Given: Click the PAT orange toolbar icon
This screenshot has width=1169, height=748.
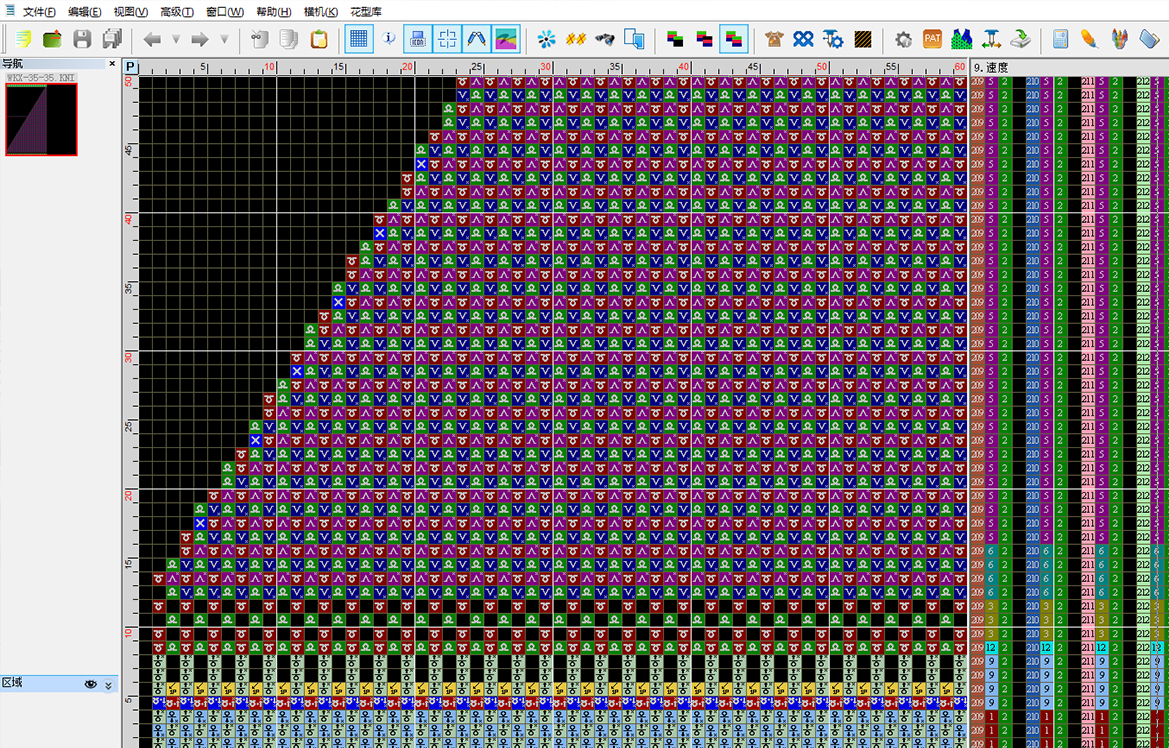Looking at the screenshot, I should click(932, 39).
